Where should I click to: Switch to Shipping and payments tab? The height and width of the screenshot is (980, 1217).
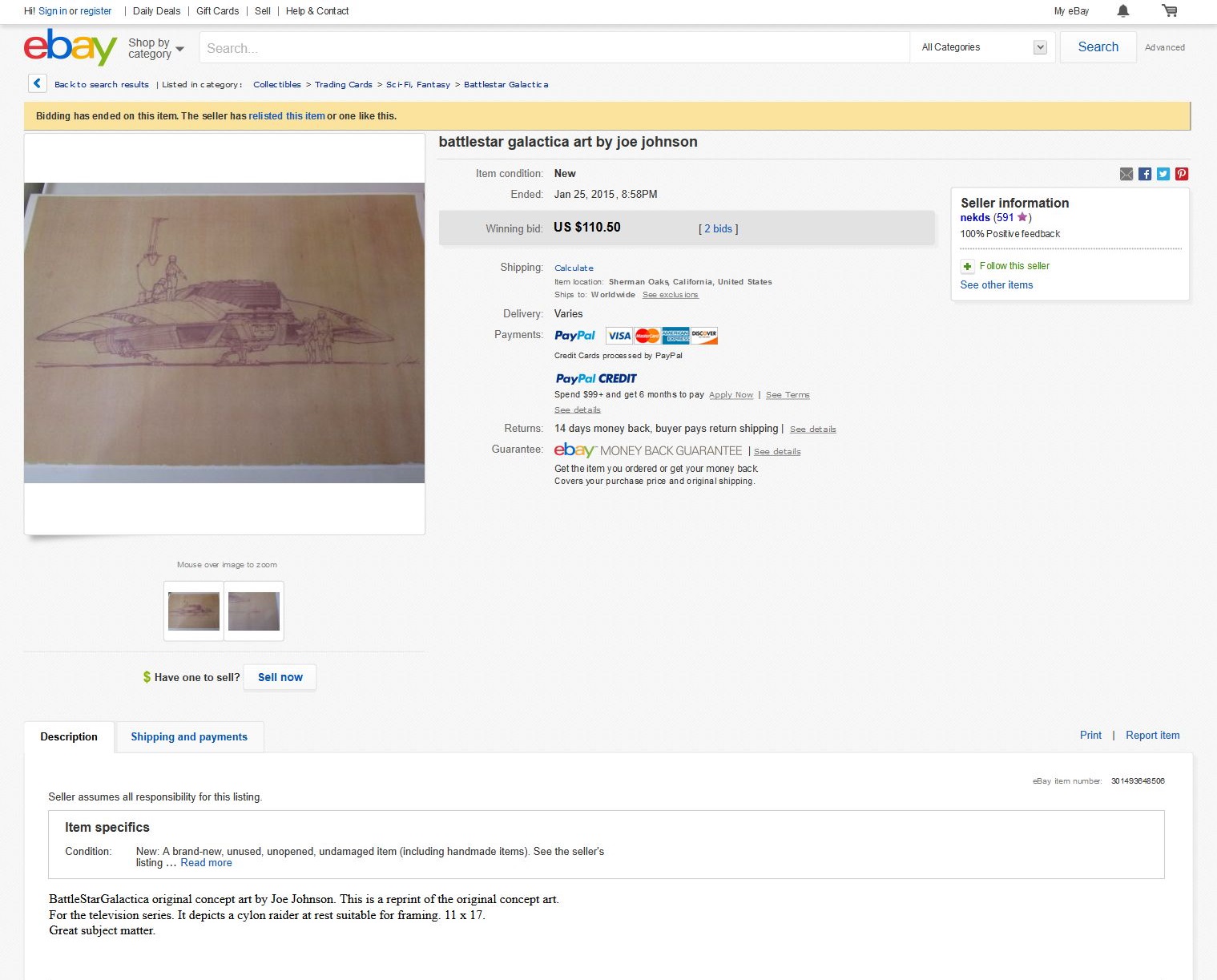[189, 736]
